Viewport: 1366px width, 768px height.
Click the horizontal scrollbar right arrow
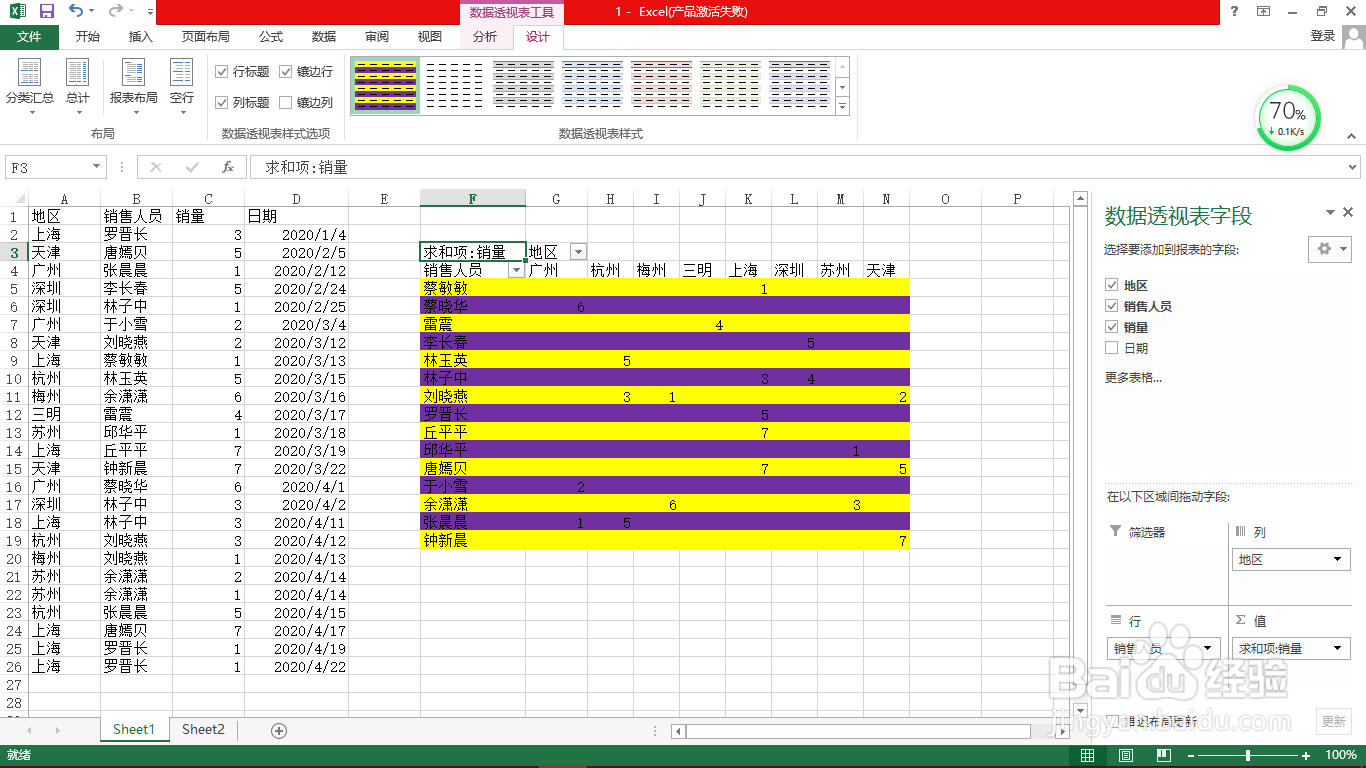click(1064, 731)
